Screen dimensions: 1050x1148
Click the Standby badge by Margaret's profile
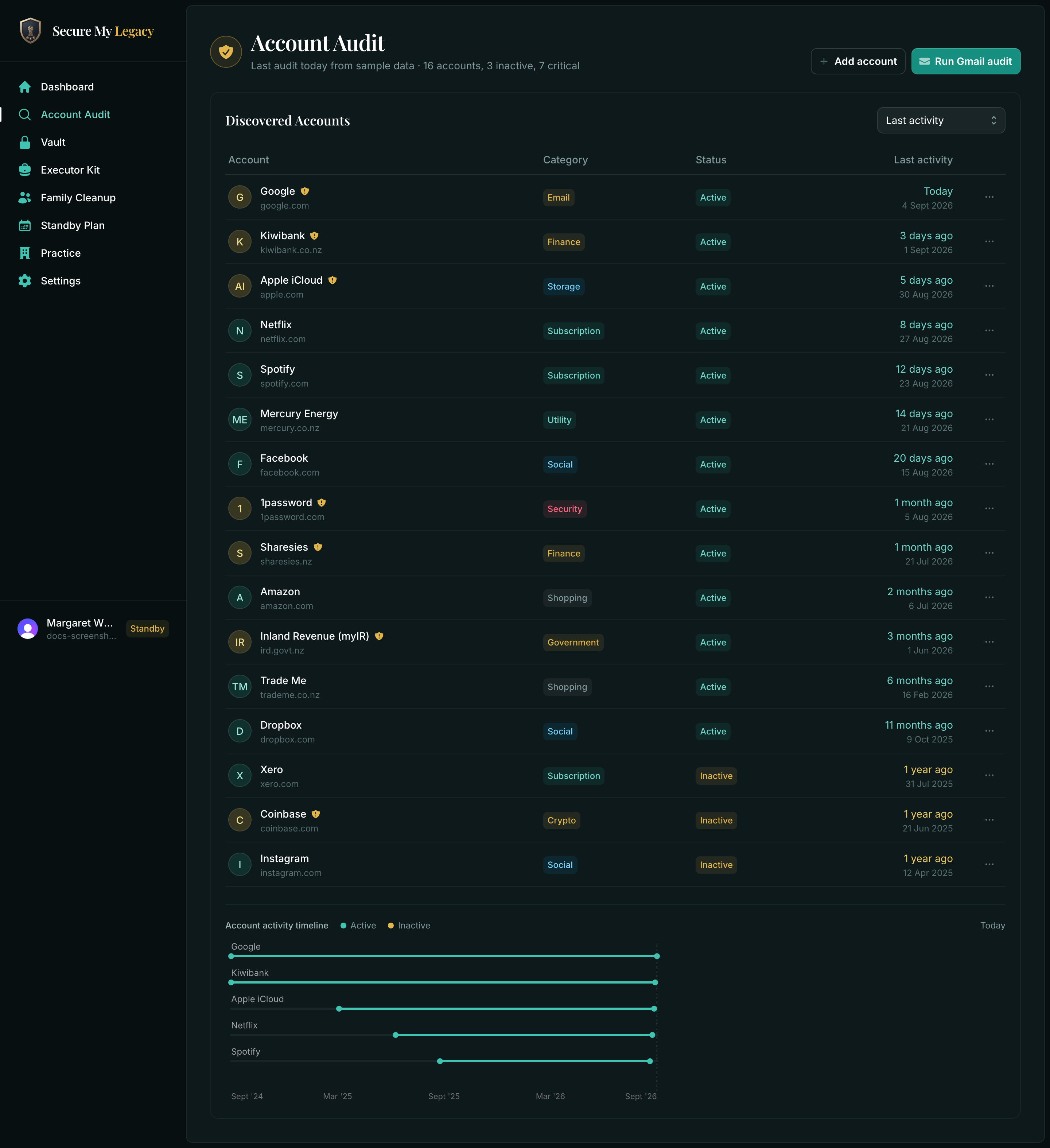coord(147,629)
